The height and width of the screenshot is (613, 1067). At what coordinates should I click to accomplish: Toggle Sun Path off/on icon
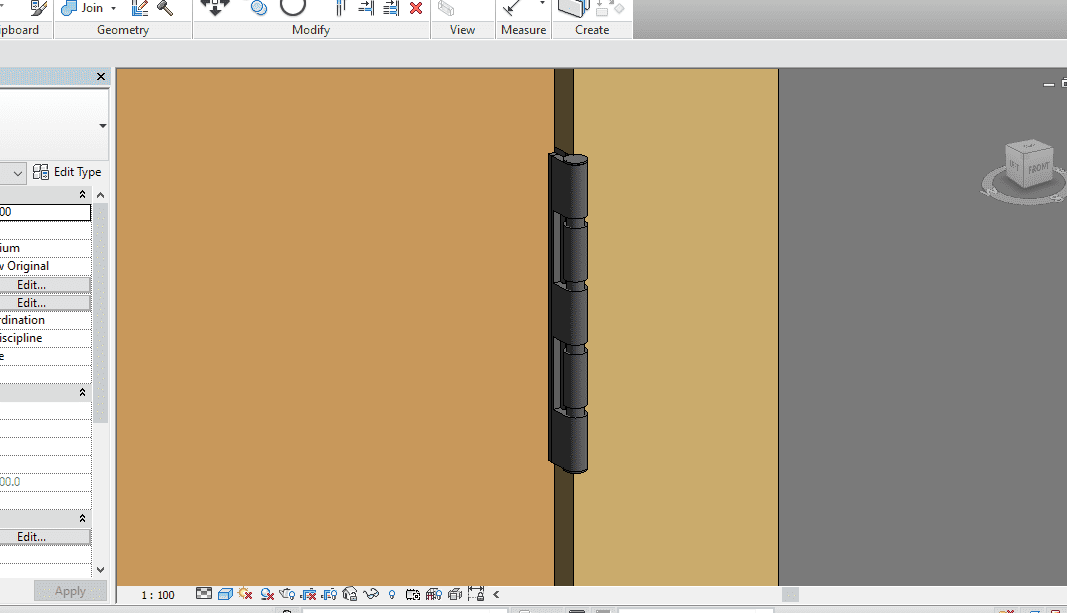[245, 594]
